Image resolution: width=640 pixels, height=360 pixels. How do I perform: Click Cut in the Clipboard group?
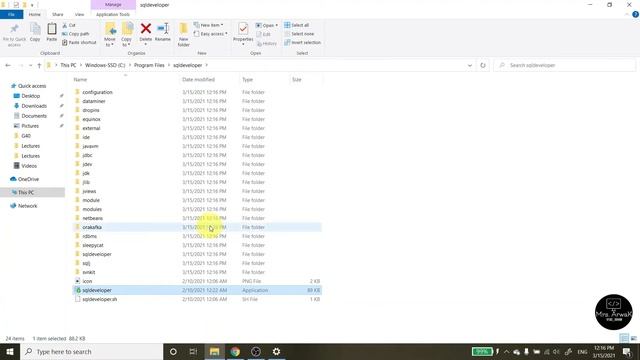coord(69,25)
